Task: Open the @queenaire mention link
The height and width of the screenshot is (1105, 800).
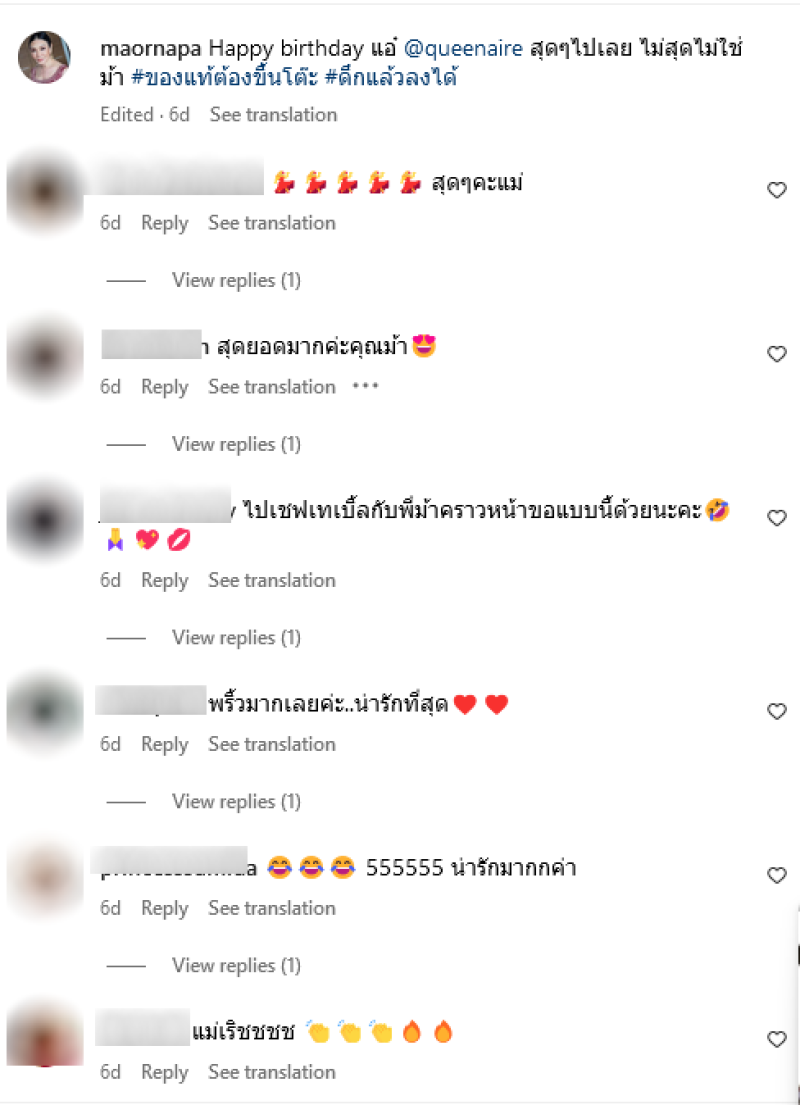Action: coord(463,49)
